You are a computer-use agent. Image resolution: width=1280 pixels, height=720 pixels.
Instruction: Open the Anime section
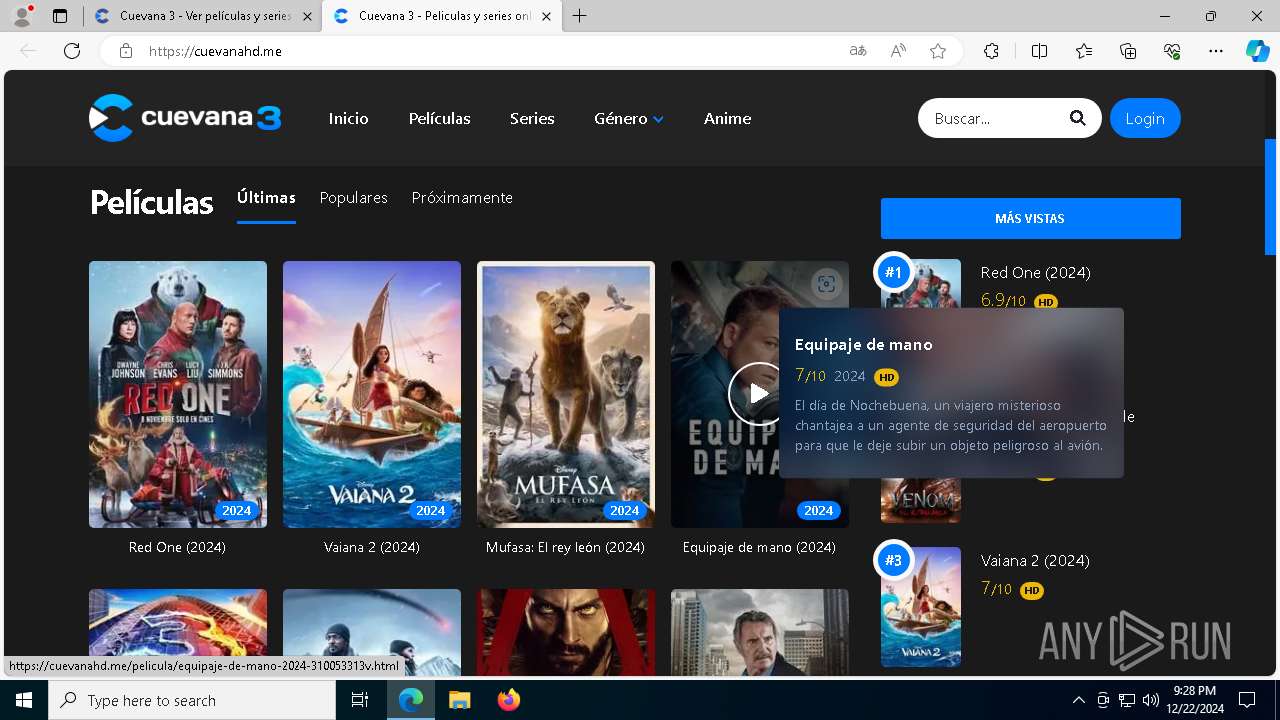(727, 118)
